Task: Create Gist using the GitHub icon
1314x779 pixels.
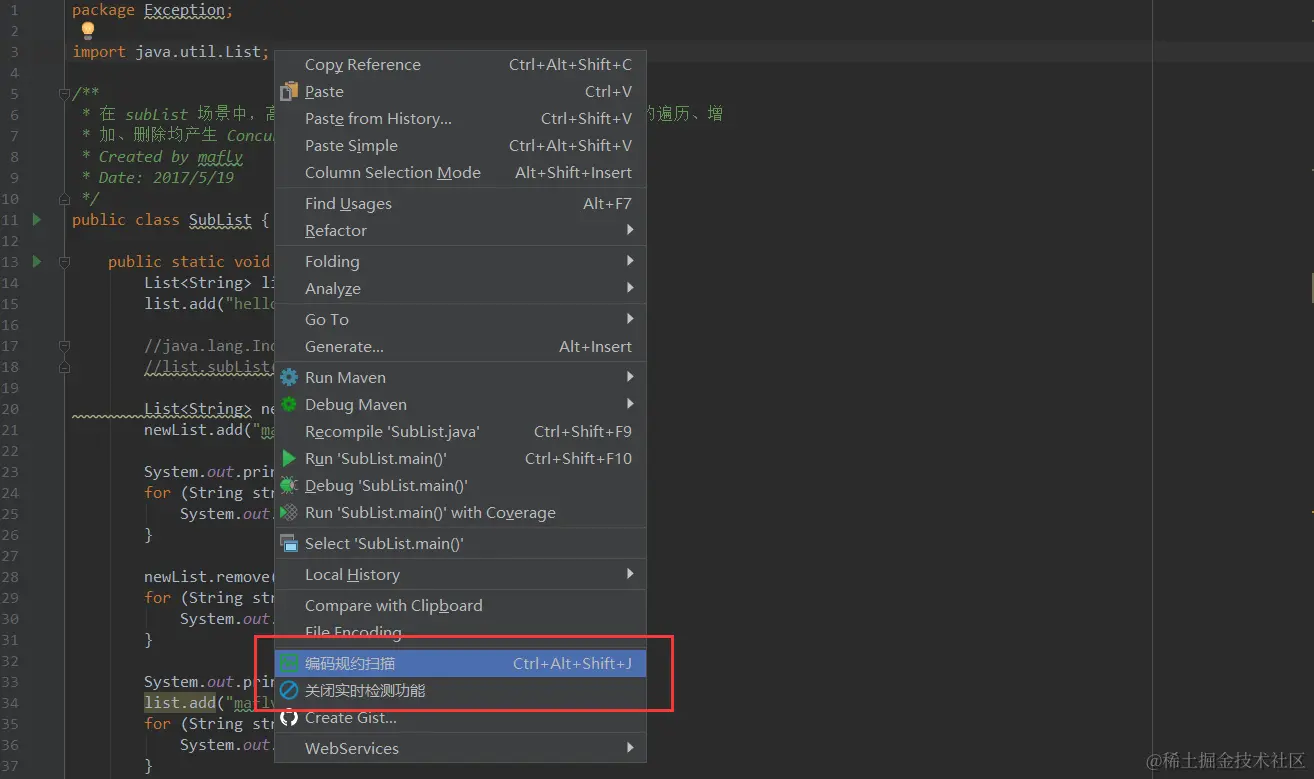Action: point(289,717)
